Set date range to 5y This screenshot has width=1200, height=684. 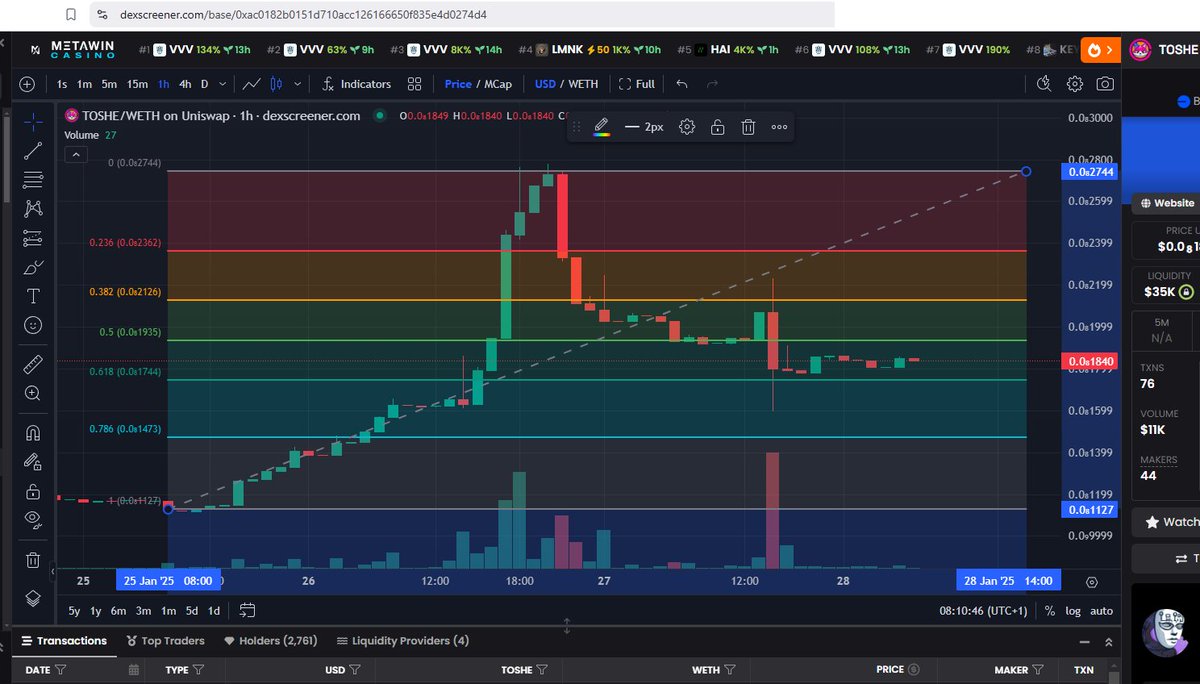tap(74, 610)
